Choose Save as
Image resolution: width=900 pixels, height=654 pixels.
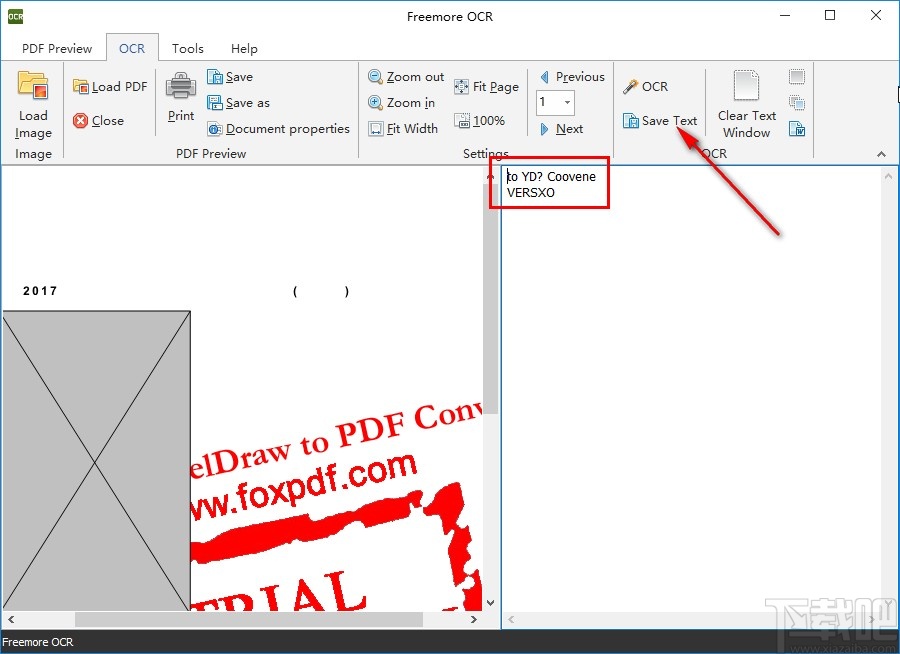coord(238,103)
